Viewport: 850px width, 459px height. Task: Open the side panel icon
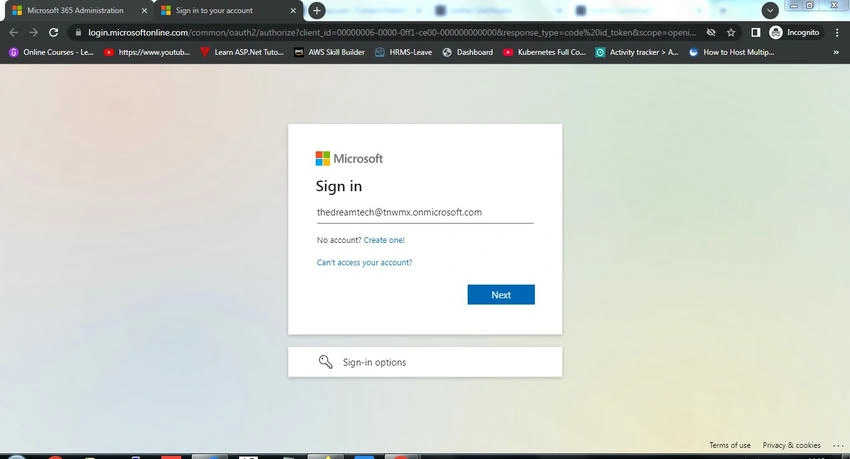coord(755,33)
